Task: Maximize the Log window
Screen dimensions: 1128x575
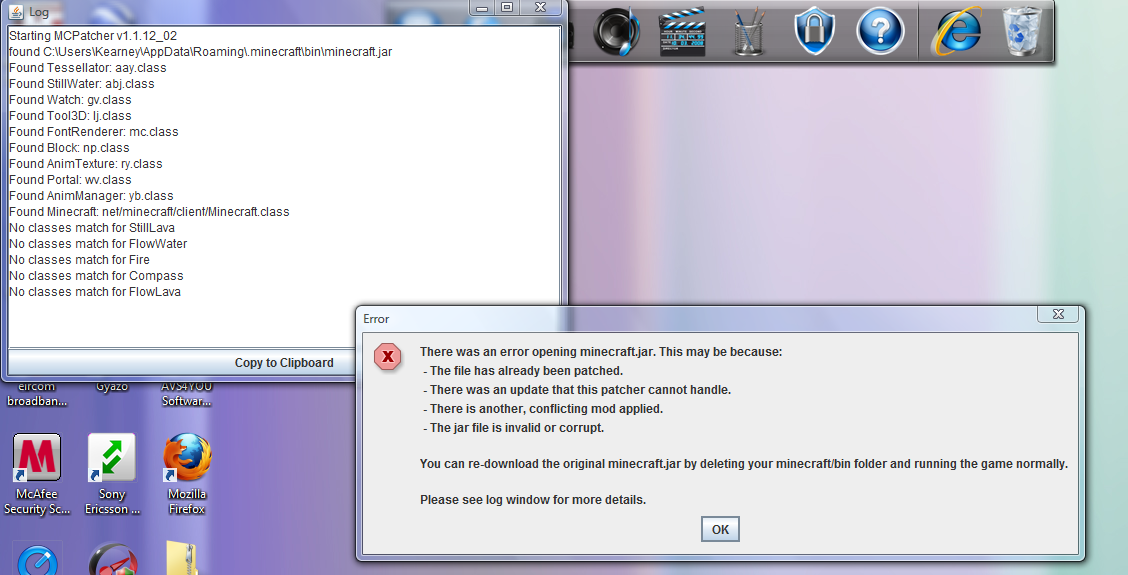Action: (x=507, y=8)
